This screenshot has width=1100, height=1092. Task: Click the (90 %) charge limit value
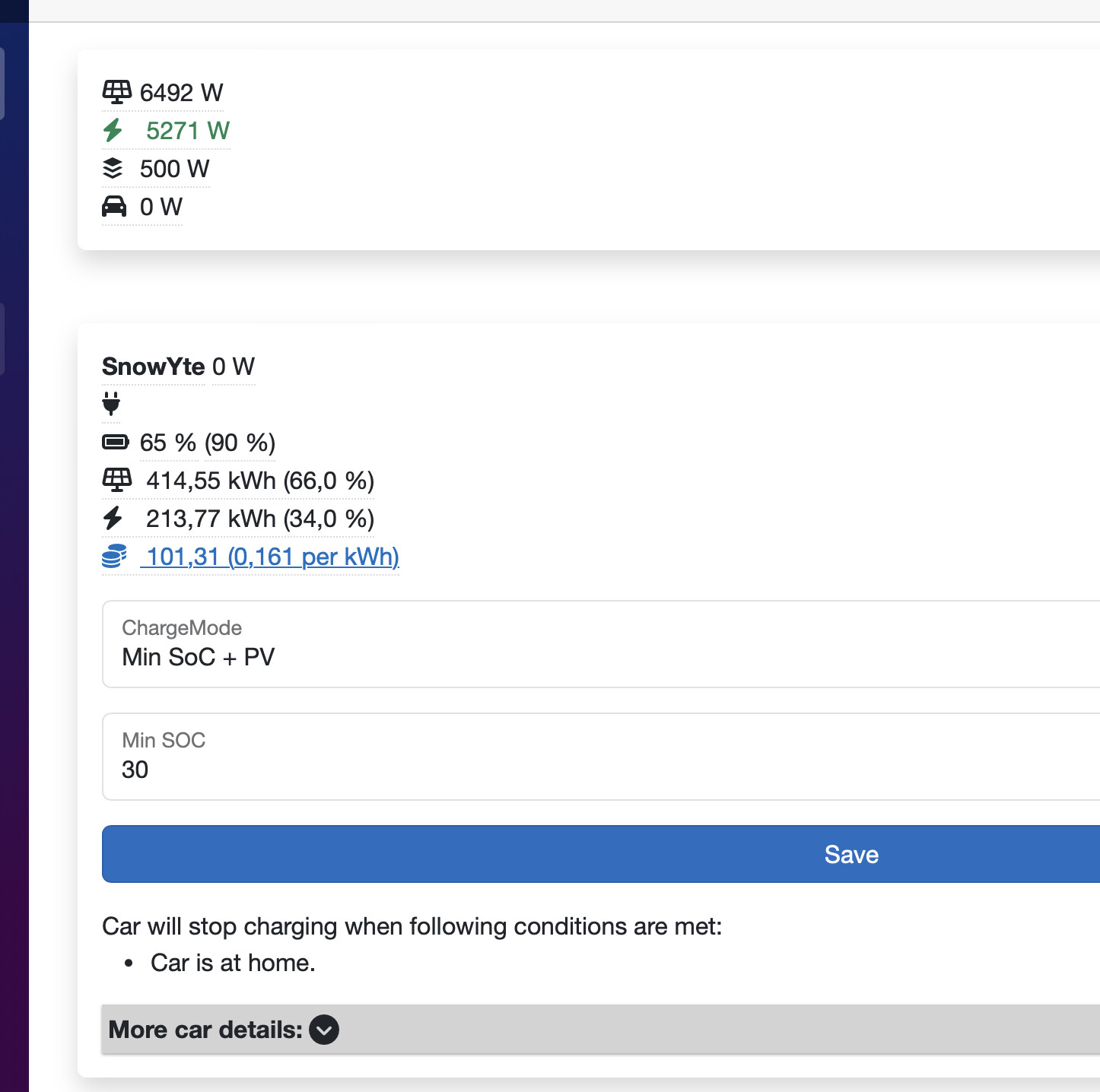pos(240,443)
